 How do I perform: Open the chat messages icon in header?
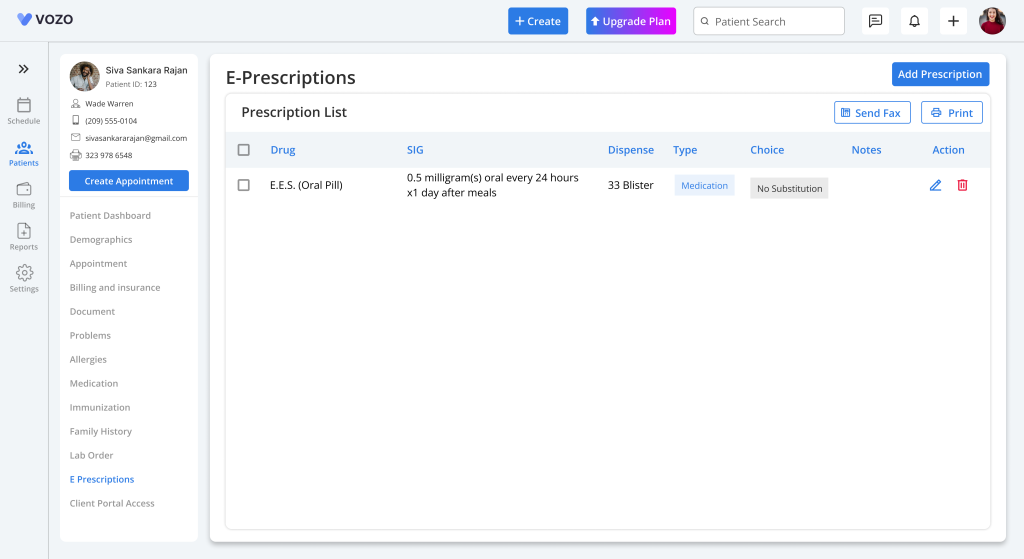(875, 21)
